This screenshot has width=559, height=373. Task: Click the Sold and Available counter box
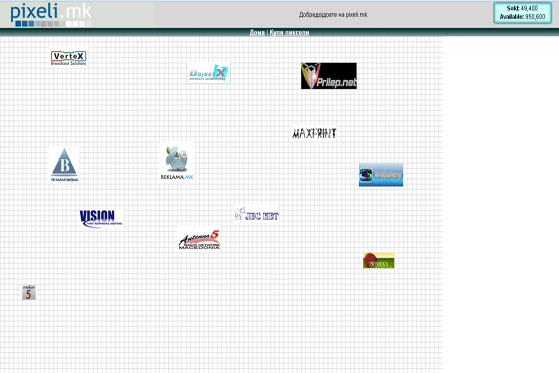(x=522, y=13)
